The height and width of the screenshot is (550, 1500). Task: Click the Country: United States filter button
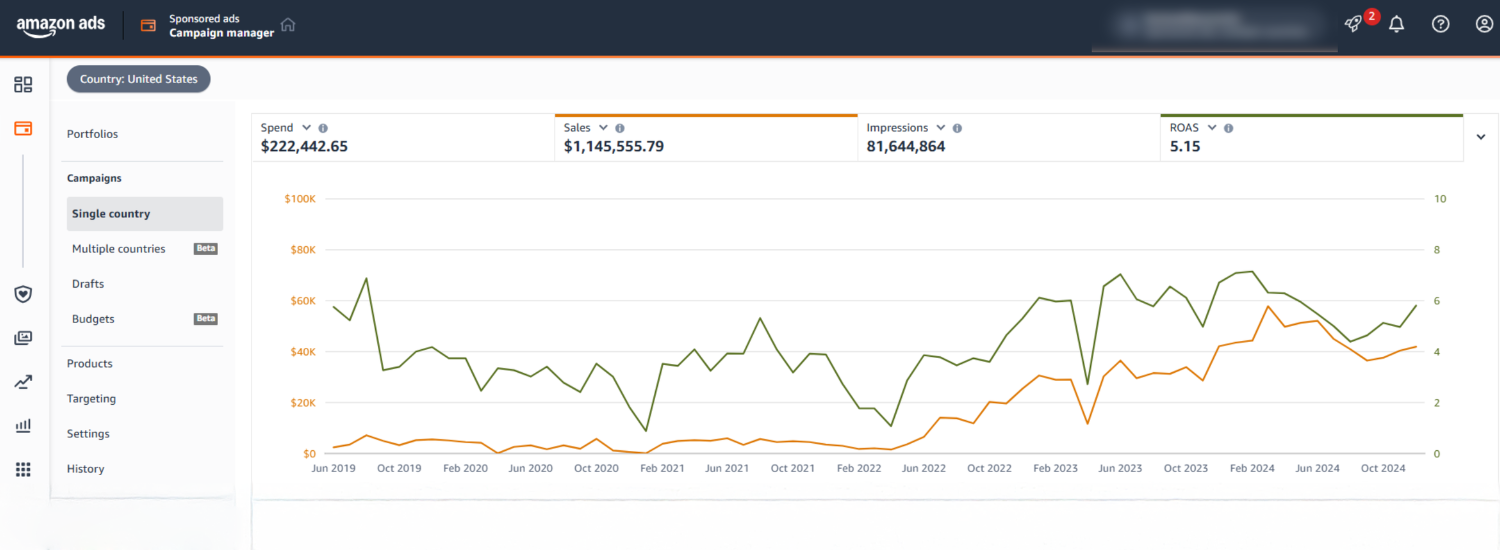tap(139, 79)
